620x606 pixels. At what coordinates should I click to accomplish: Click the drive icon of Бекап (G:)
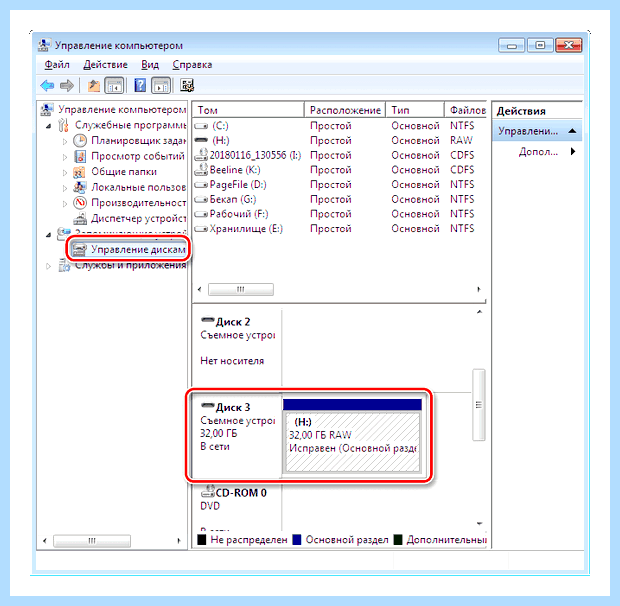tap(201, 199)
